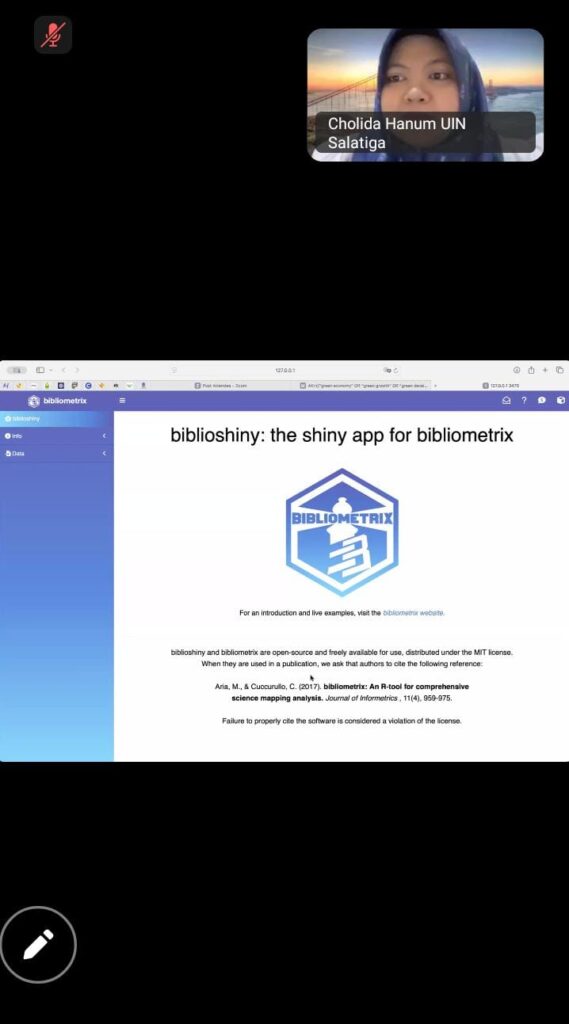569x1024 pixels.
Task: Click the cube icon in bibliometrix header
Action: pyautogui.click(x=561, y=400)
